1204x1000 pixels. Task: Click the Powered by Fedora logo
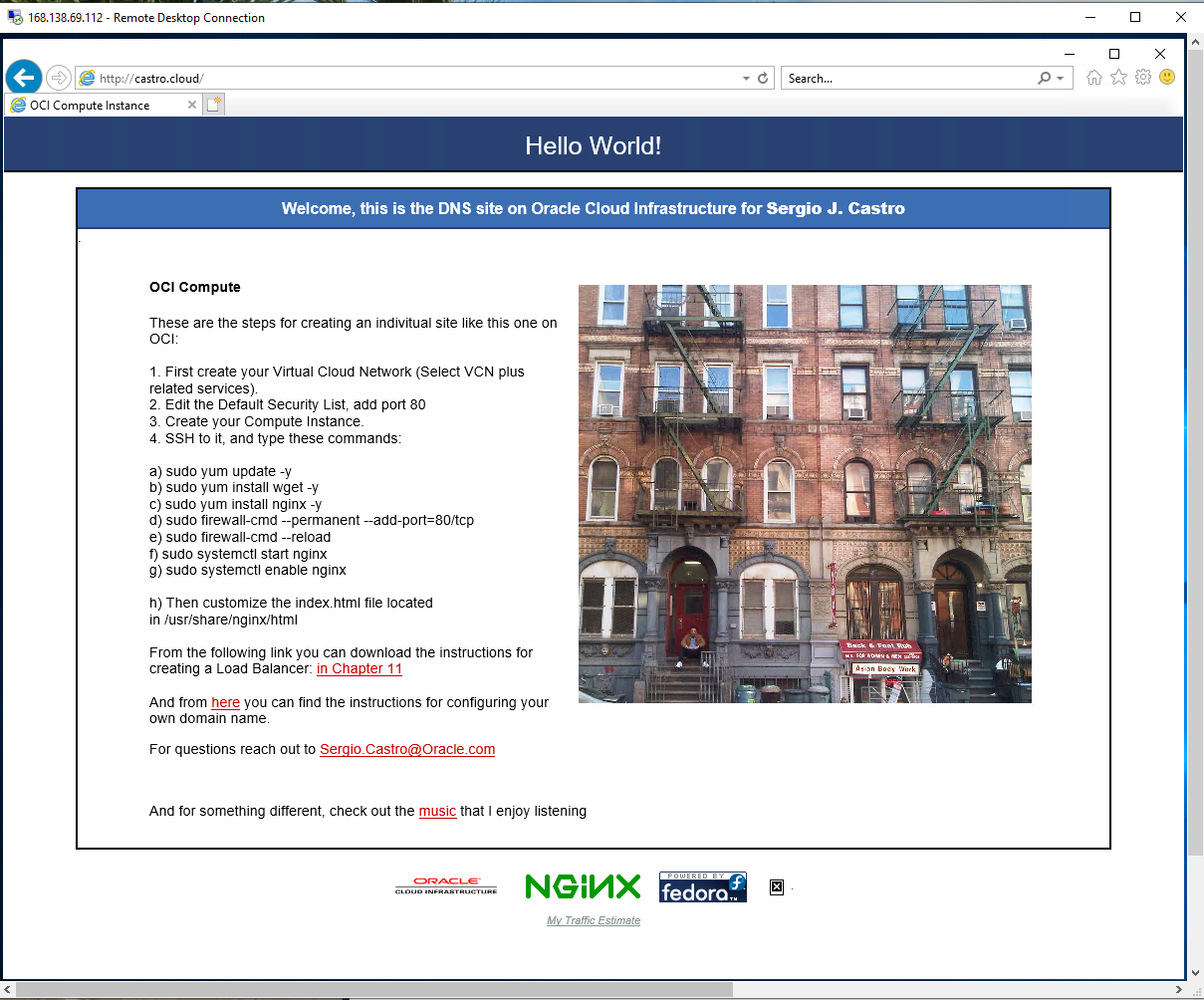click(703, 886)
